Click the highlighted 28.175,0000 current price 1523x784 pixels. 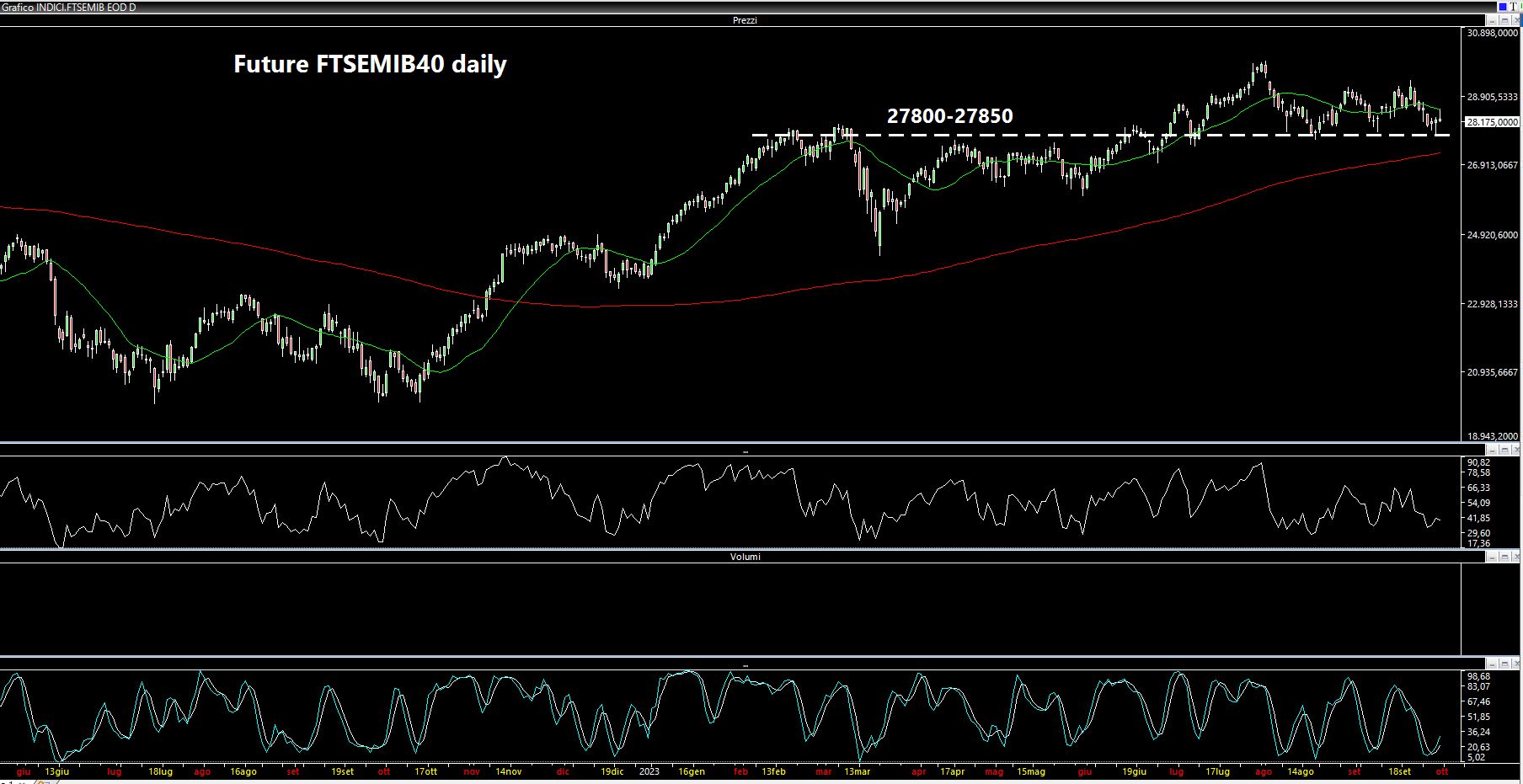point(1493,122)
